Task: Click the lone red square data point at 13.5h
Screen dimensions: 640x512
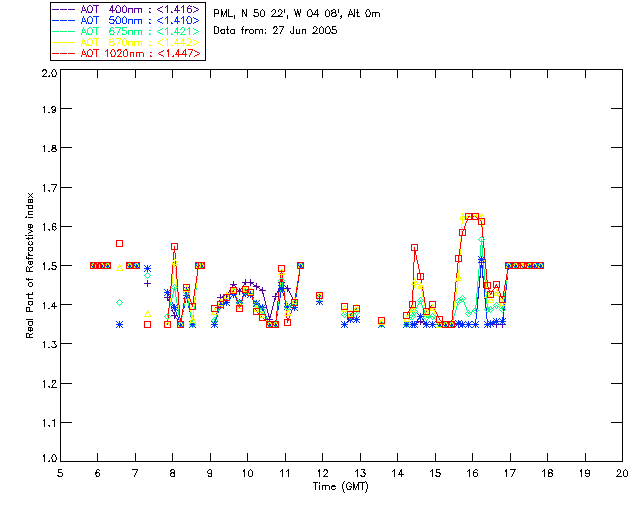Action: (x=381, y=321)
